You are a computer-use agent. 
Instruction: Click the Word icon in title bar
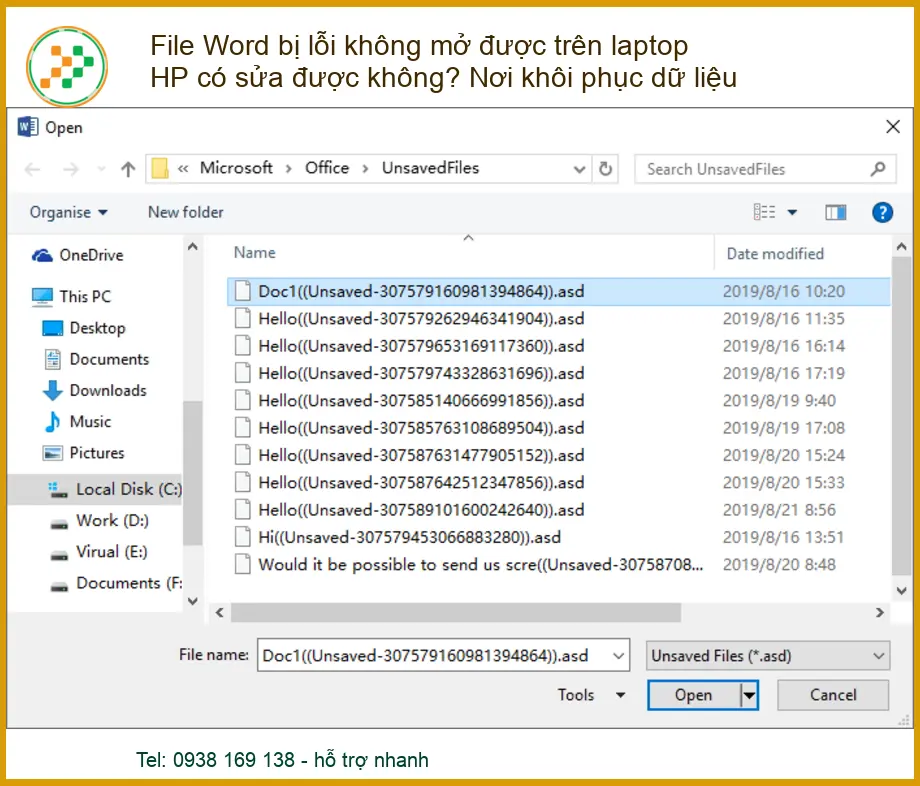[x=28, y=127]
